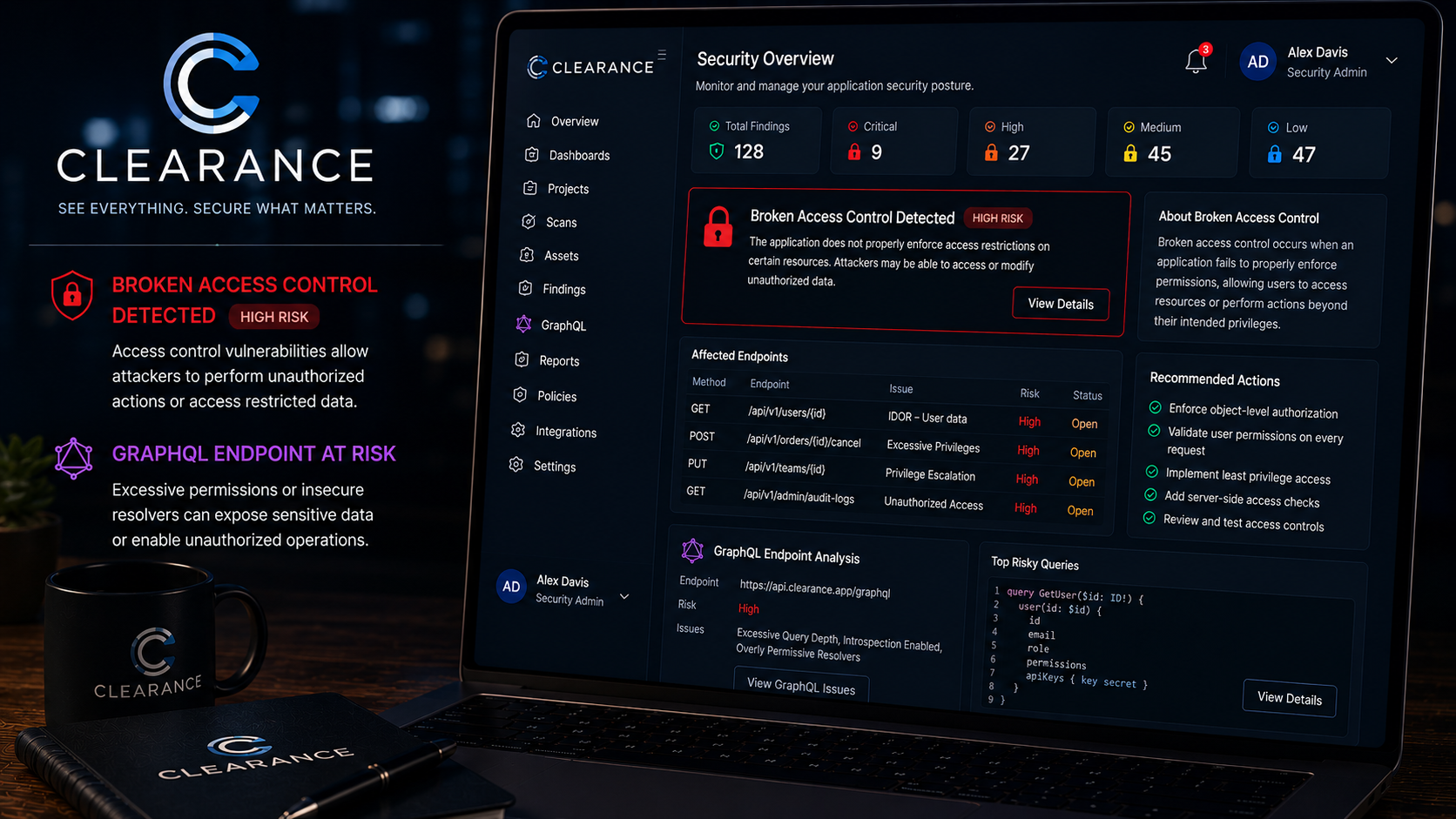Select the /api/v1/orders/{id}/cancel endpoint
Viewport: 1456px width, 819px height.
803,440
